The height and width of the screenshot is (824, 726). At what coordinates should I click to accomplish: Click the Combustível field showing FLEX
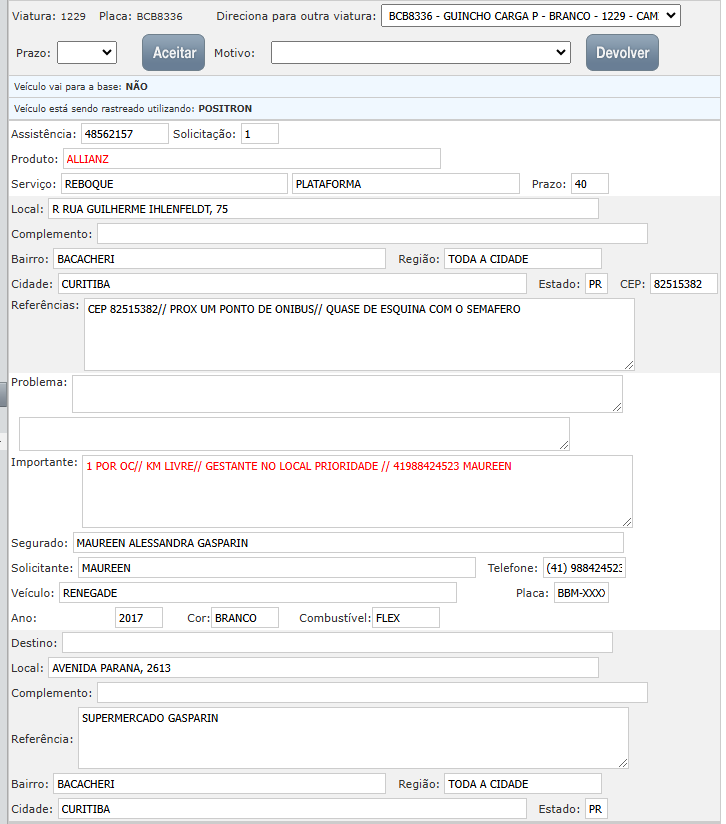(405, 618)
